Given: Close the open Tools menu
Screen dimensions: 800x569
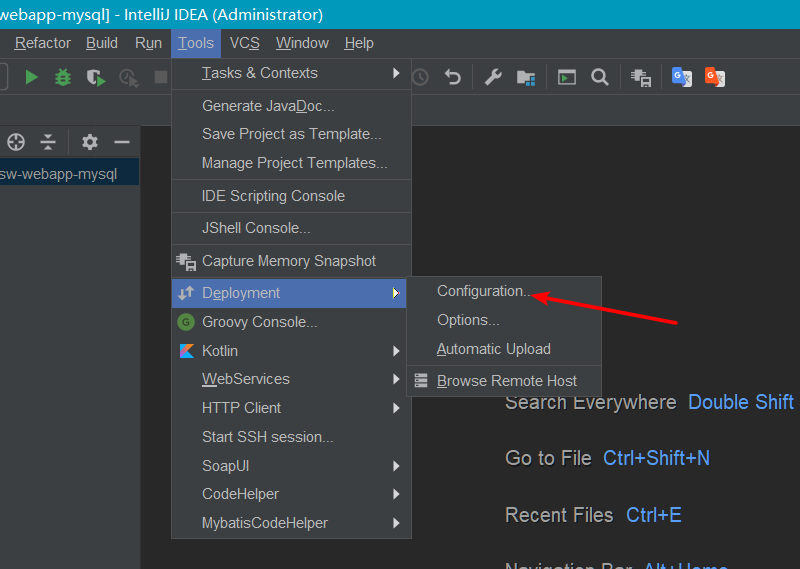Looking at the screenshot, I should click(x=196, y=43).
